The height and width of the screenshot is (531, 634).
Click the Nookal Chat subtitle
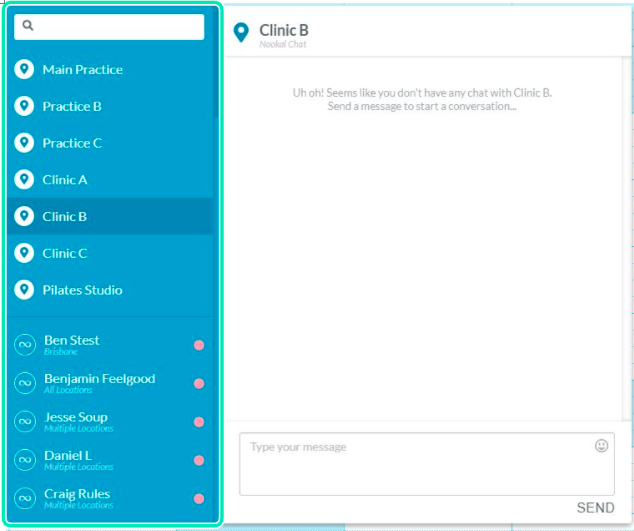click(x=283, y=44)
